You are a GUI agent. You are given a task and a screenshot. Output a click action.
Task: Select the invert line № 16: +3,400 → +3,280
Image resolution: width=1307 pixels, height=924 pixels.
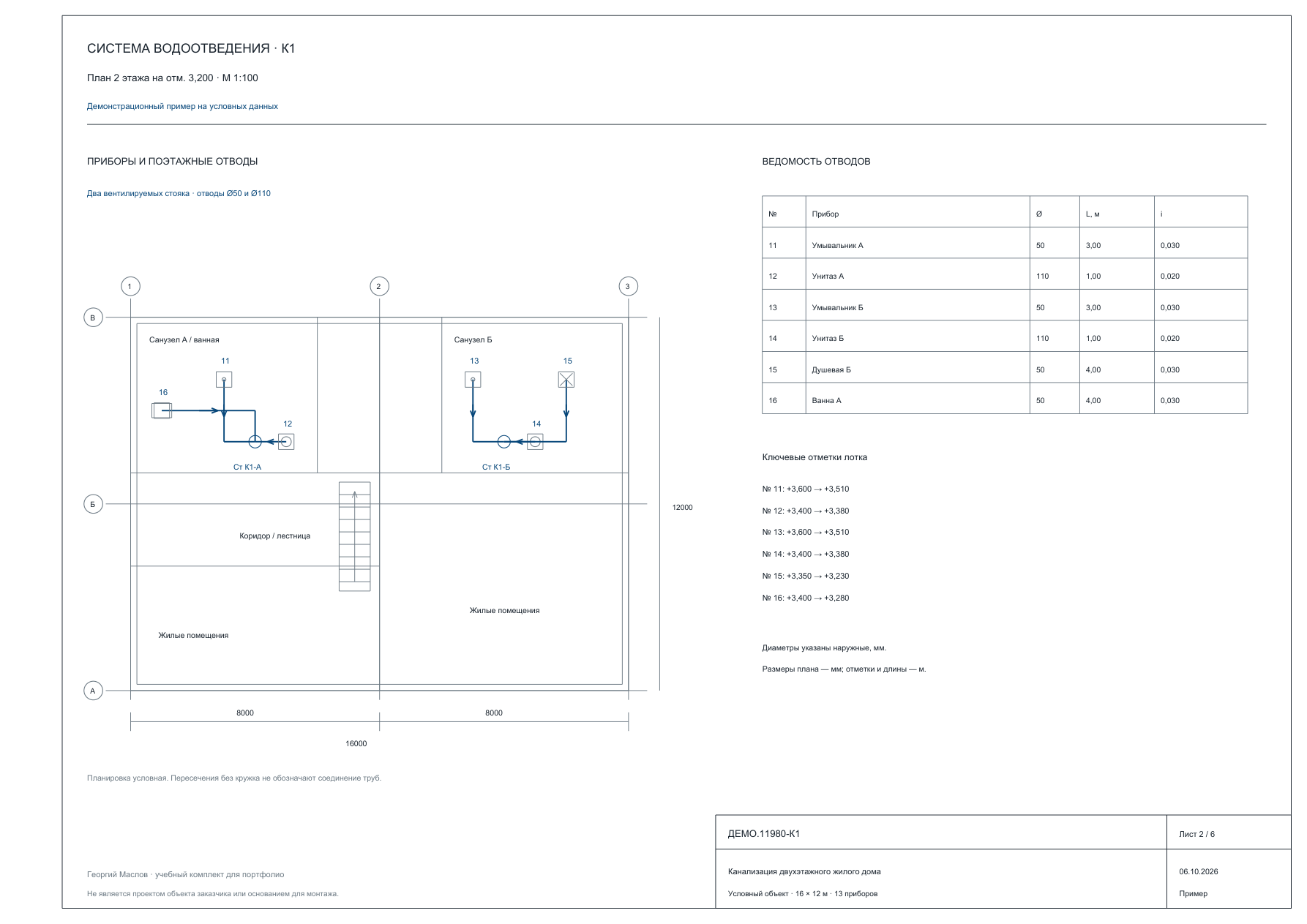(x=806, y=598)
